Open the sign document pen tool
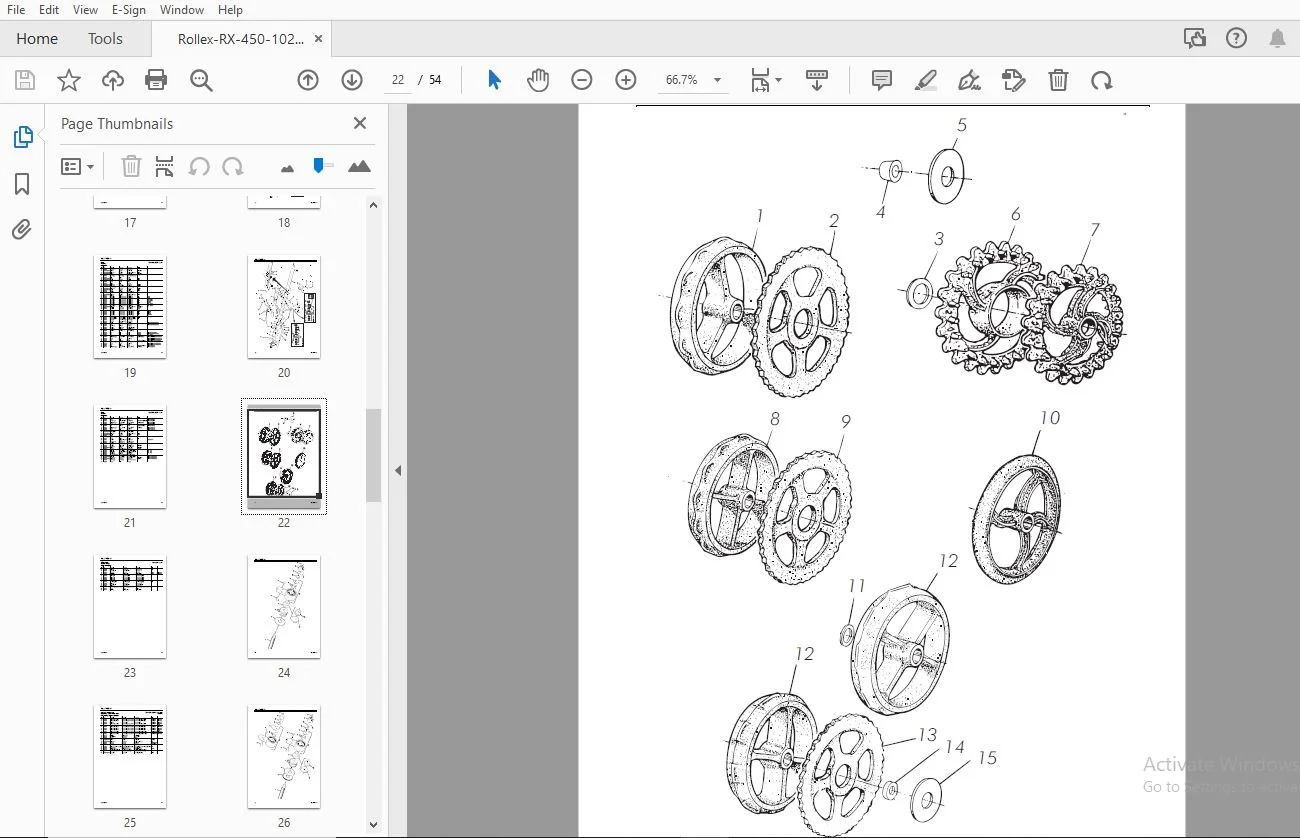This screenshot has width=1300, height=838. pos(969,81)
